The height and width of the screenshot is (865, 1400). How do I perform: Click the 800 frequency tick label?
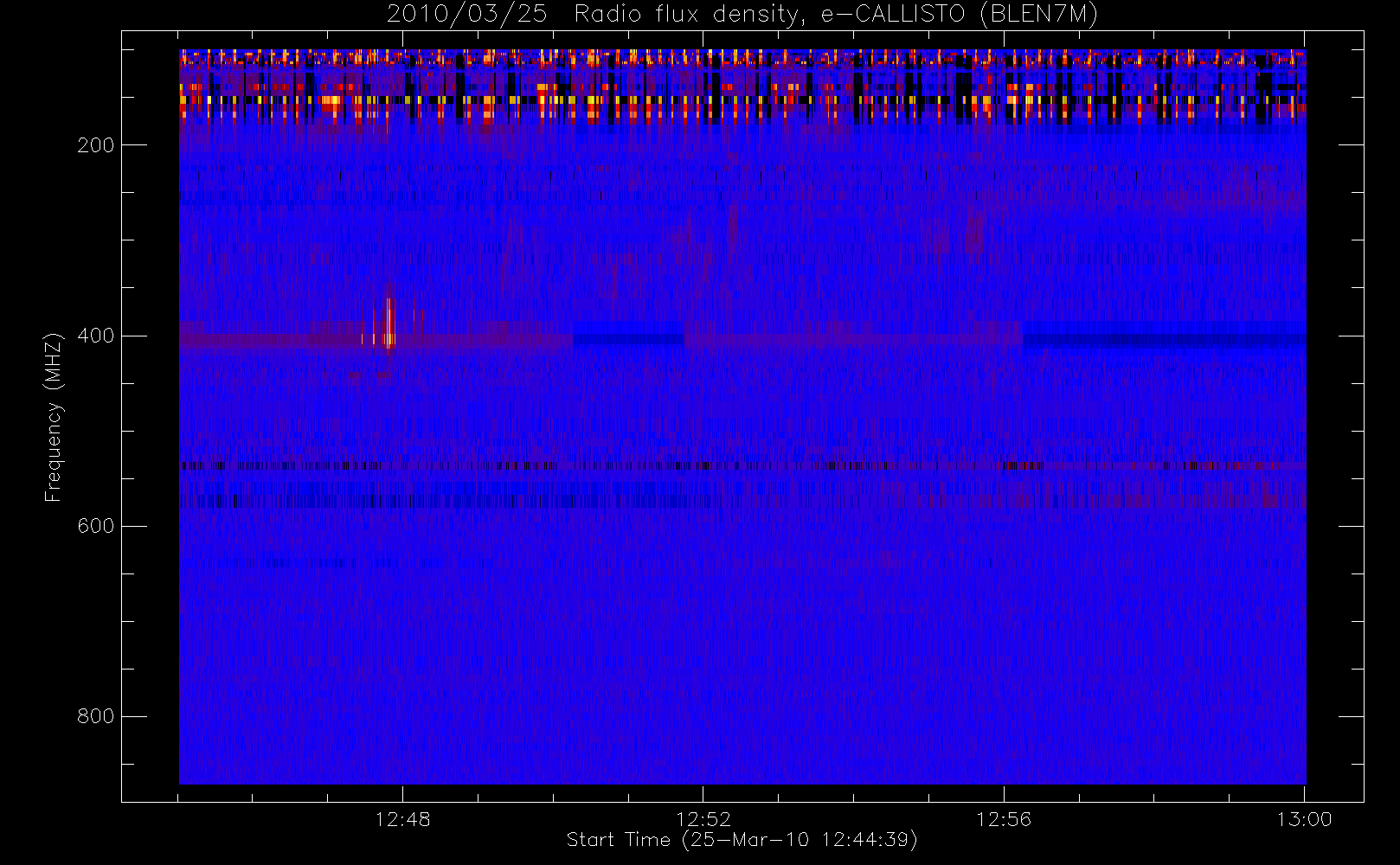[x=96, y=716]
